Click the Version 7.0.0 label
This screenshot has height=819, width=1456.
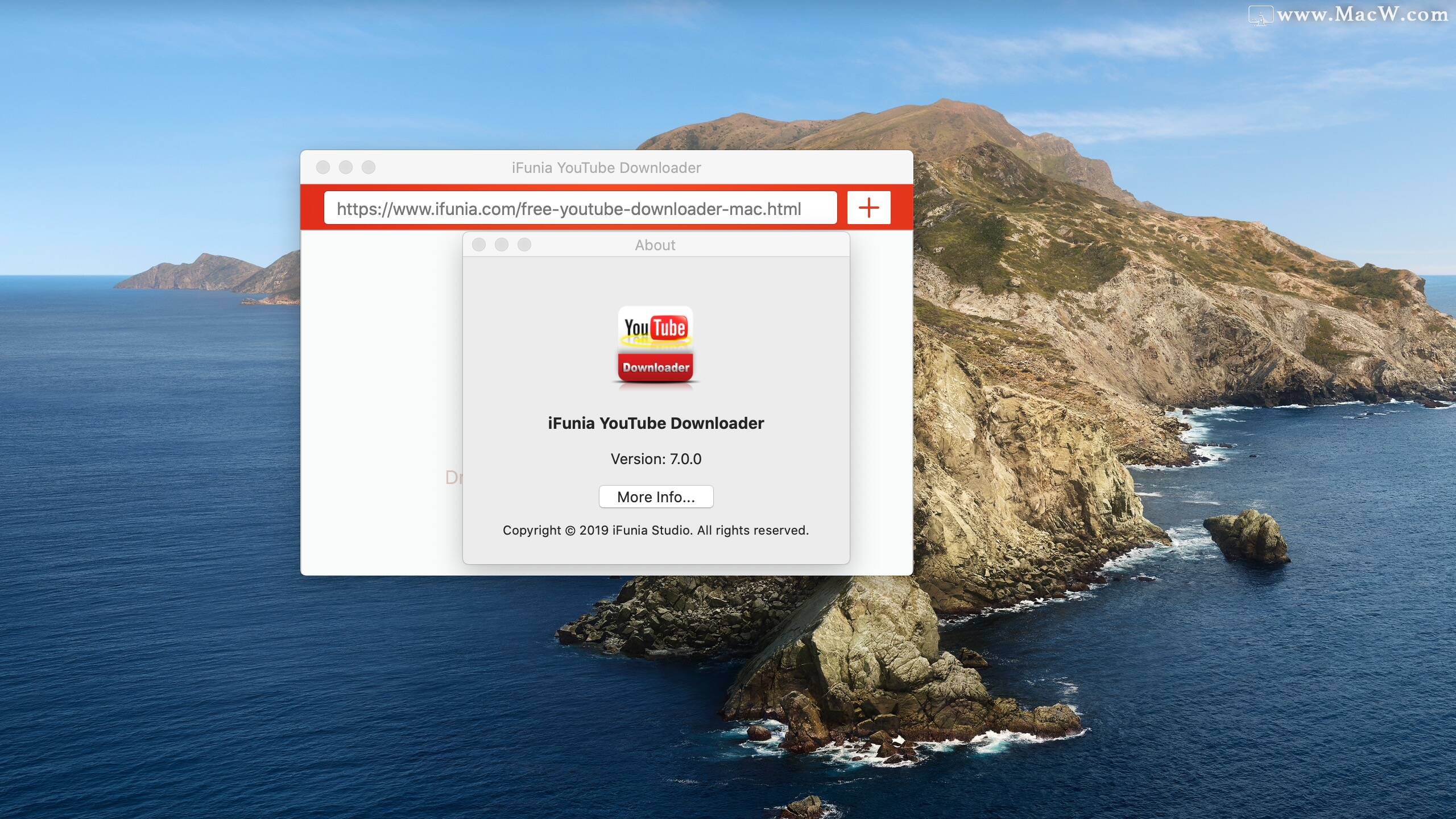[x=655, y=459]
